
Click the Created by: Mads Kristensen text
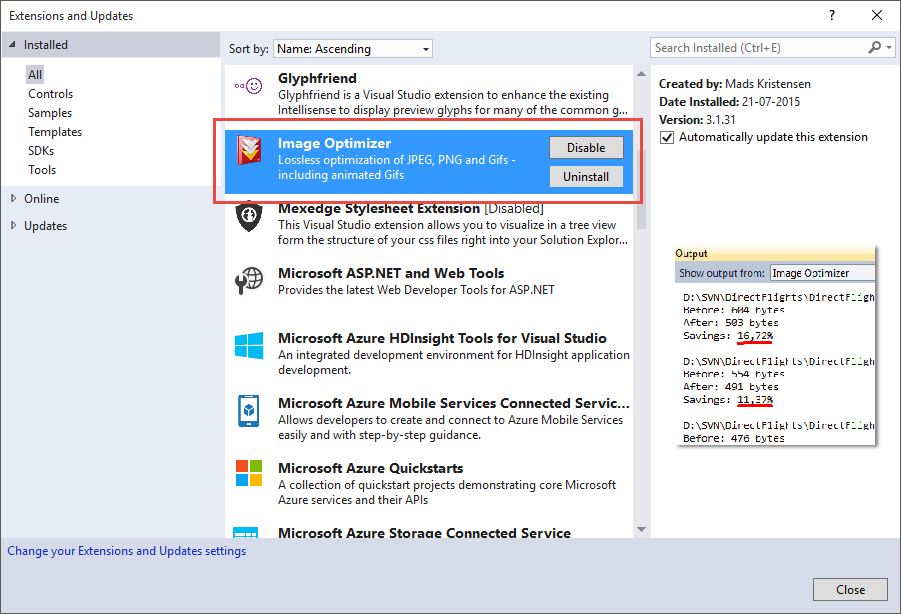click(x=734, y=84)
